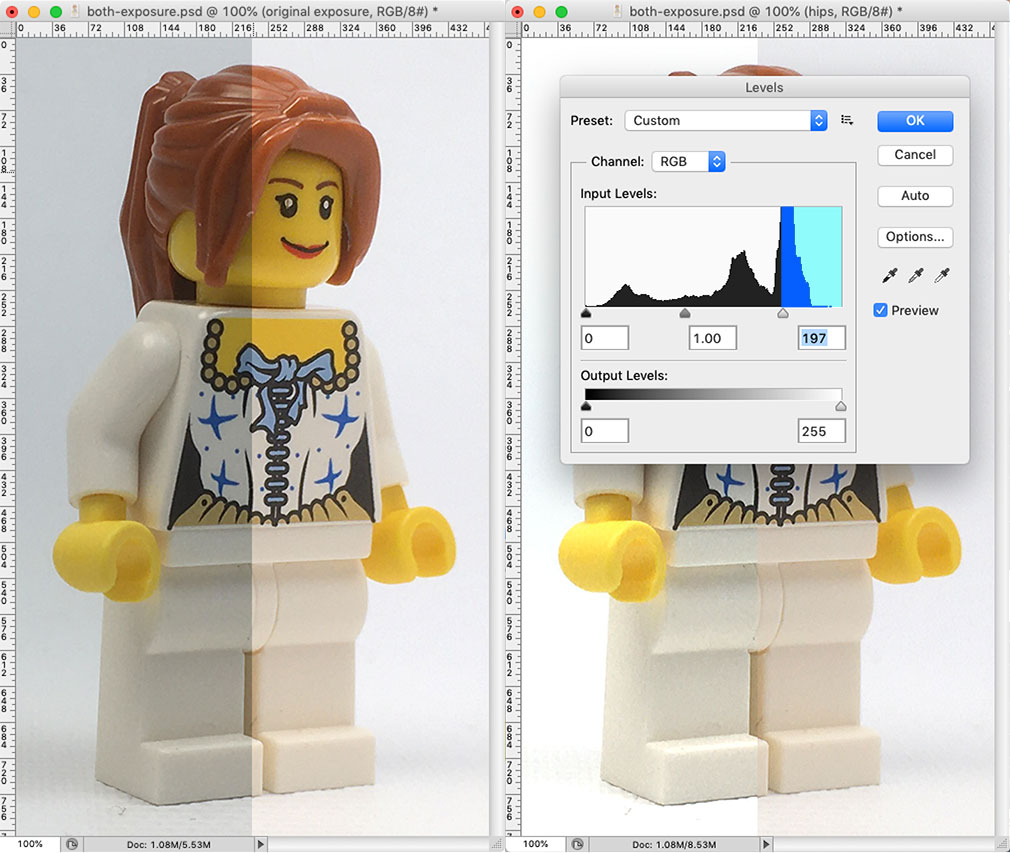Click the left window's status bar circular icon
The height and width of the screenshot is (853, 1010).
[72, 844]
